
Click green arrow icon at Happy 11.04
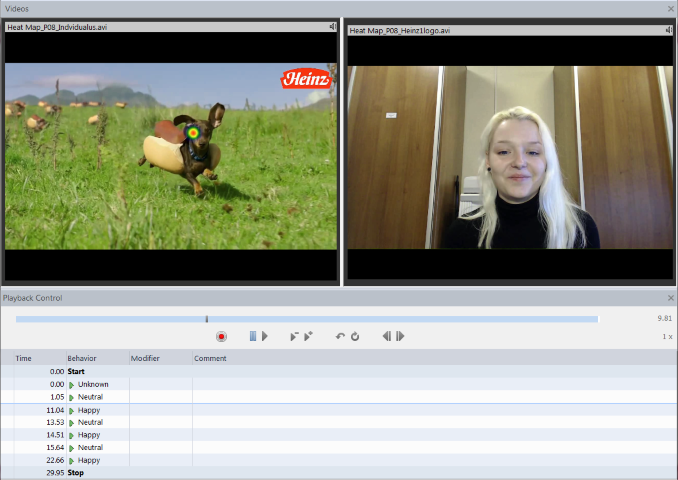[71, 410]
